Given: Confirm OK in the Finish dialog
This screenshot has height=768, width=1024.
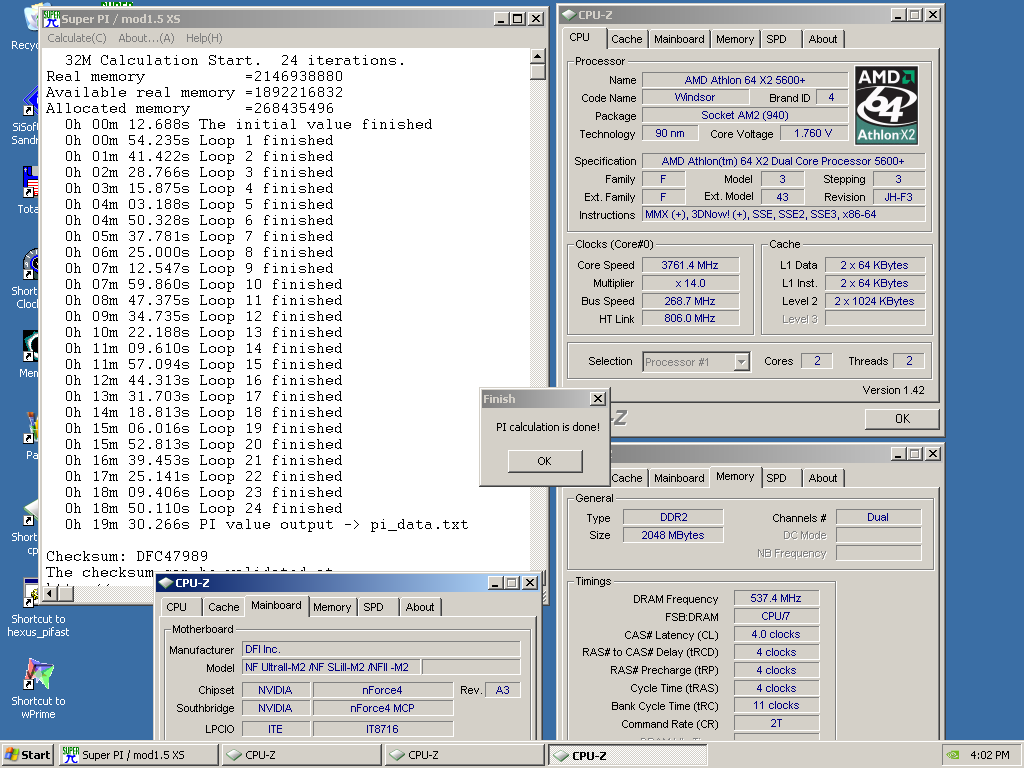Looking at the screenshot, I should 545,460.
